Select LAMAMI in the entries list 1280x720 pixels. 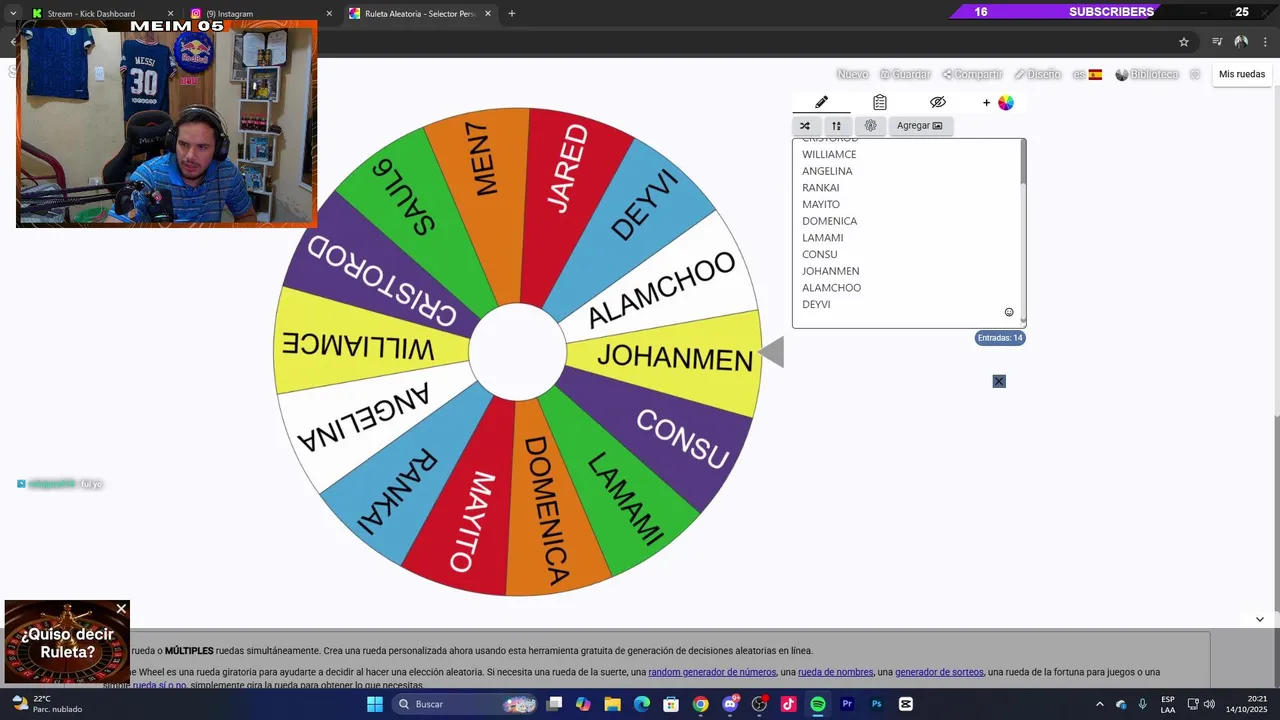click(822, 238)
